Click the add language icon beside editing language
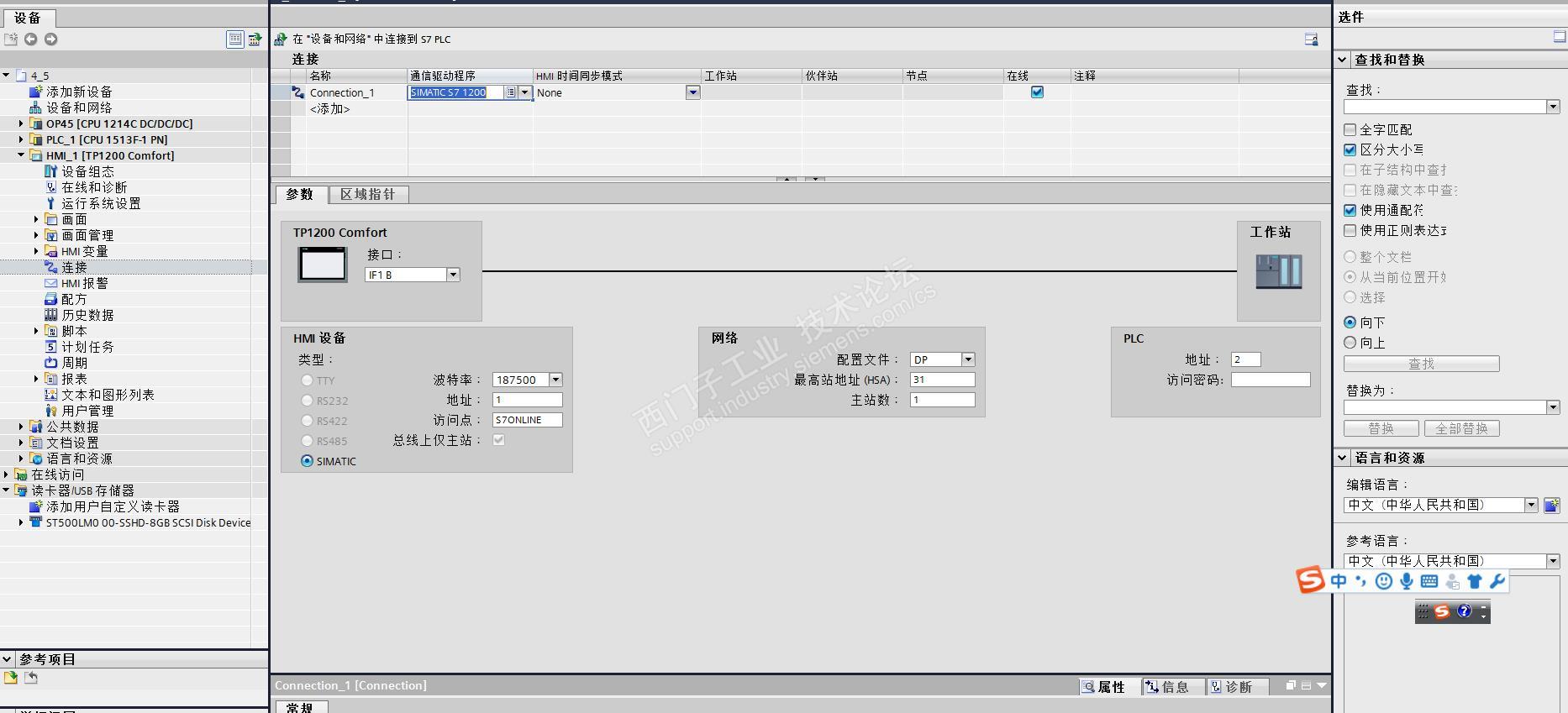This screenshot has height=713, width=1568. [1552, 505]
